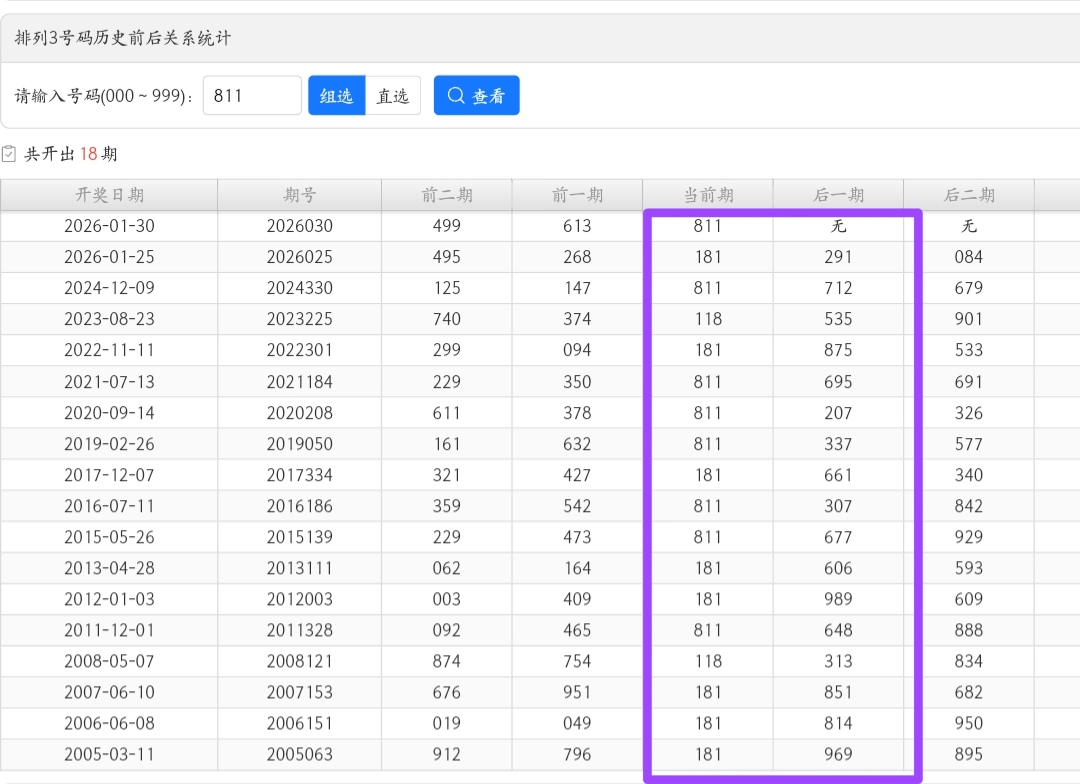Click the 查看 search button
The height and width of the screenshot is (784, 1080).
coord(477,96)
